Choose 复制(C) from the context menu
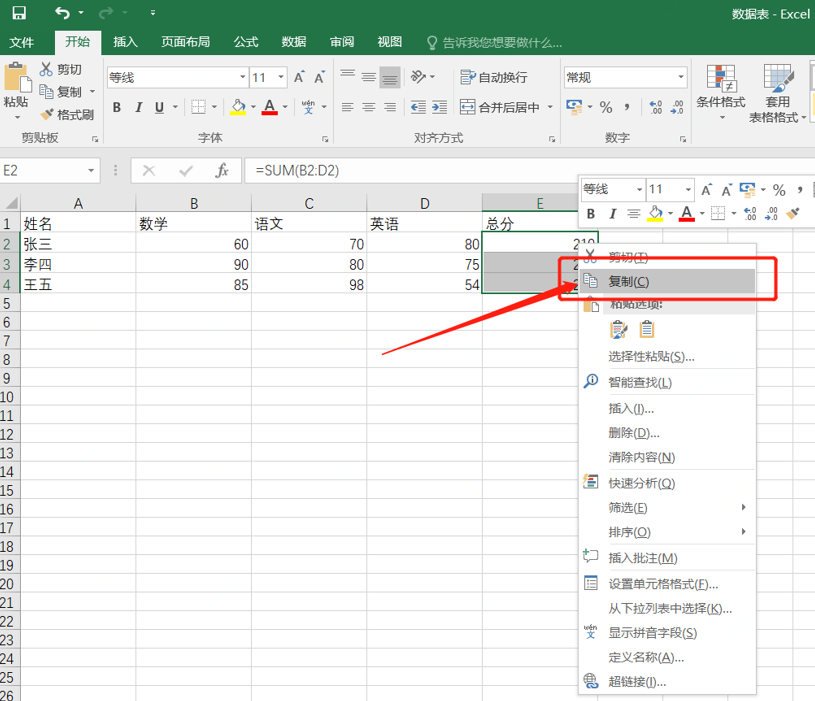The image size is (815, 701). tap(667, 282)
